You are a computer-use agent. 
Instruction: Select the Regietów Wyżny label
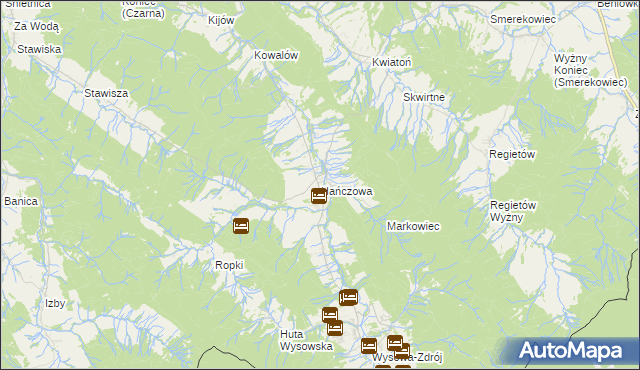(513, 211)
